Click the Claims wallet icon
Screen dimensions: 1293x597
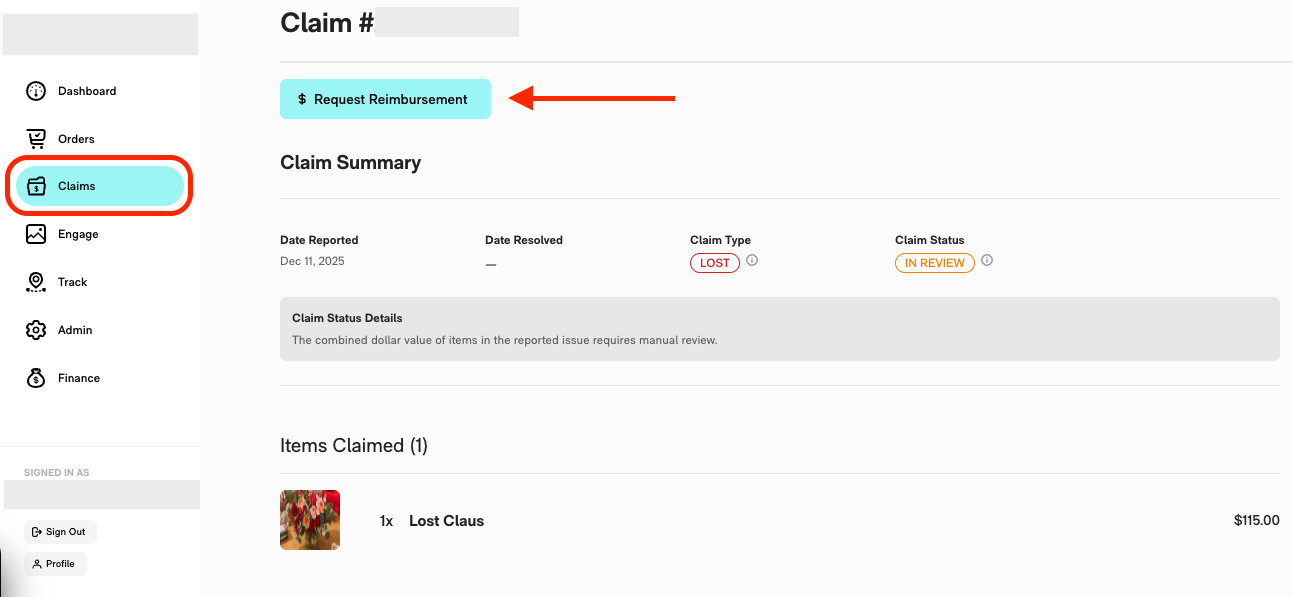(x=36, y=186)
